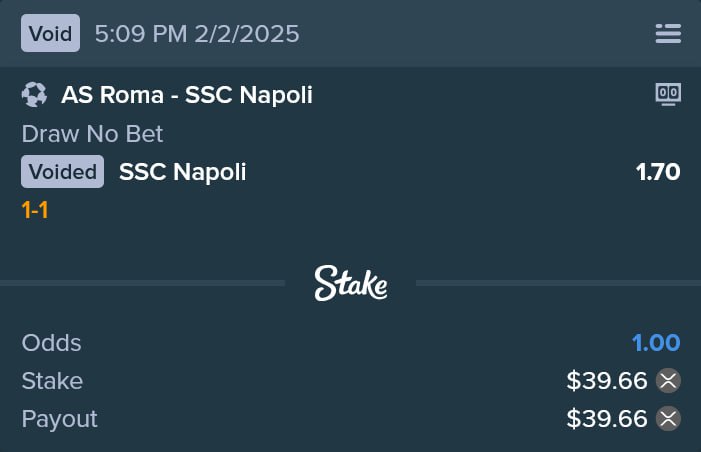Screen dimensions: 701x452
Task: Click the currency icon beside Payout amount
Action: click(x=668, y=419)
